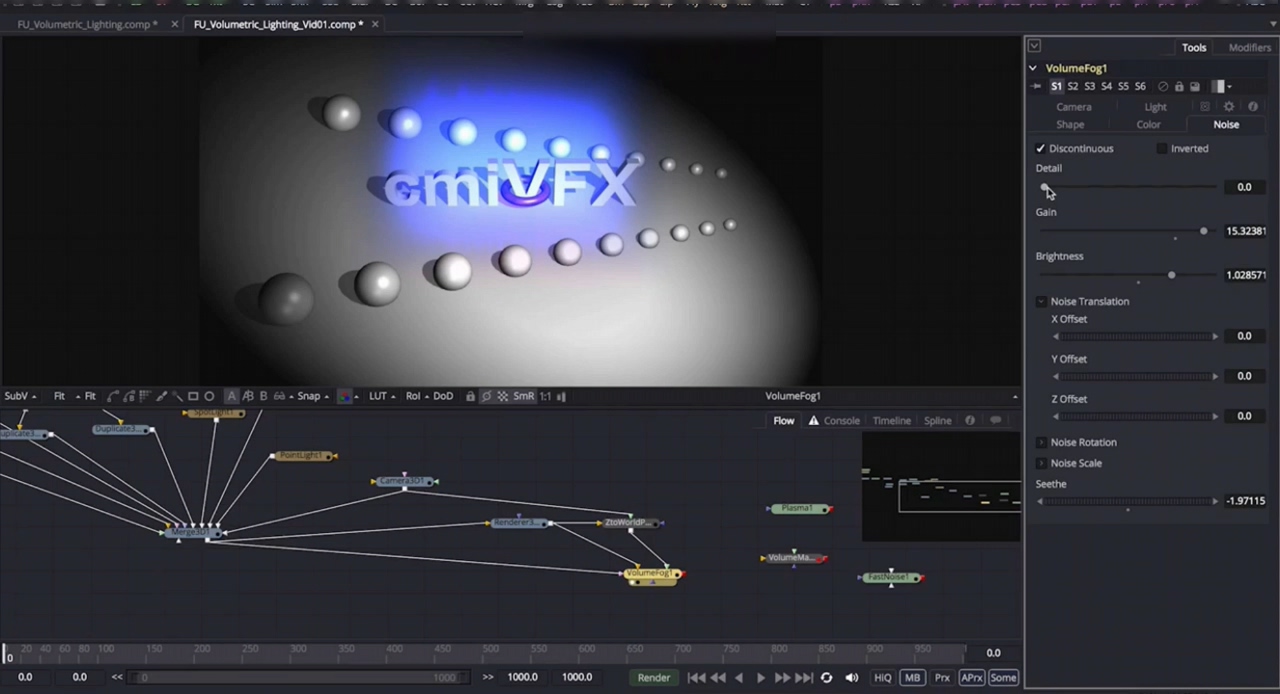Step back with the rewind button
This screenshot has height=694, width=1280.
[x=718, y=678]
